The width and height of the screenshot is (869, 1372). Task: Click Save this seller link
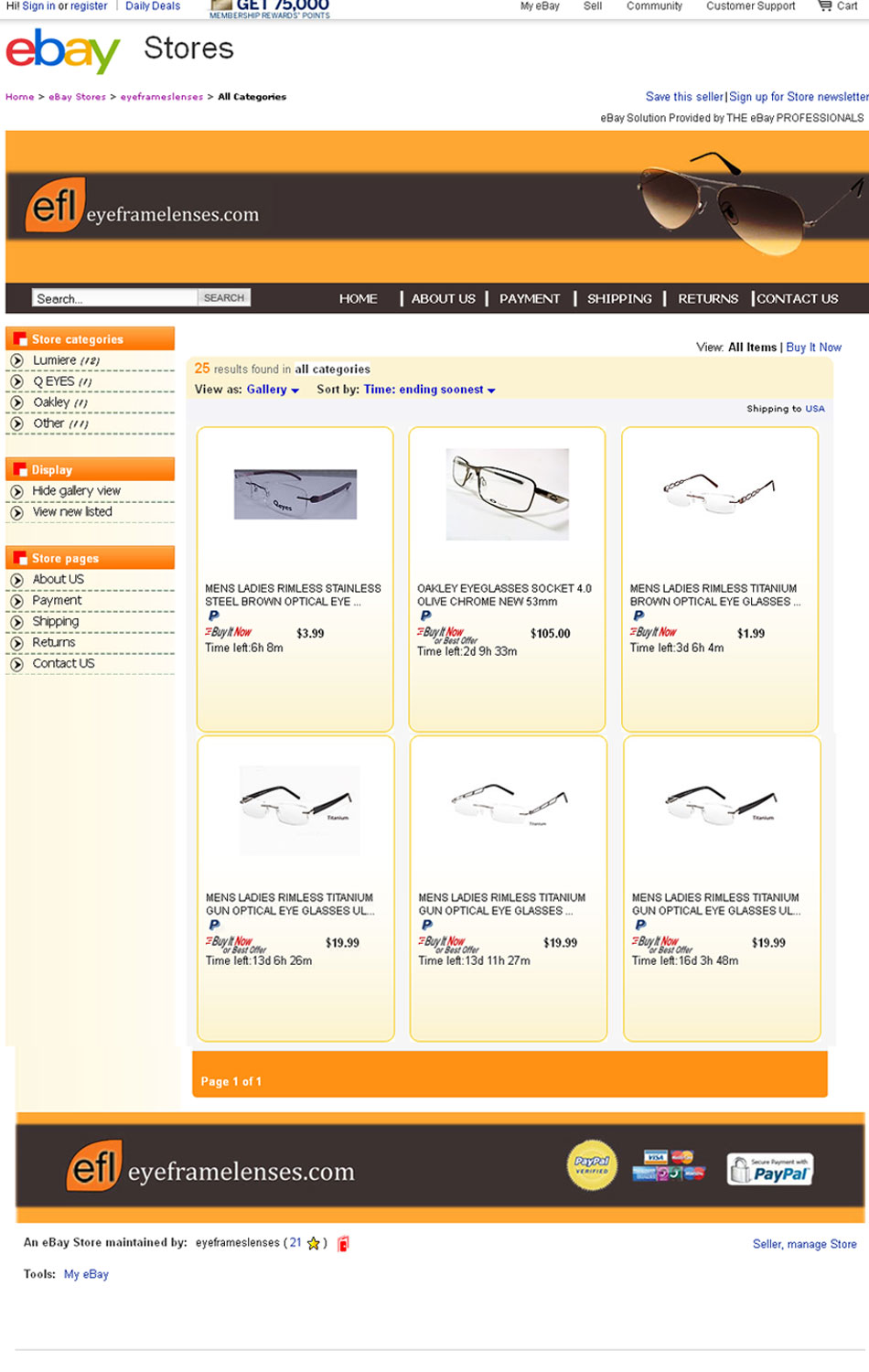click(684, 97)
